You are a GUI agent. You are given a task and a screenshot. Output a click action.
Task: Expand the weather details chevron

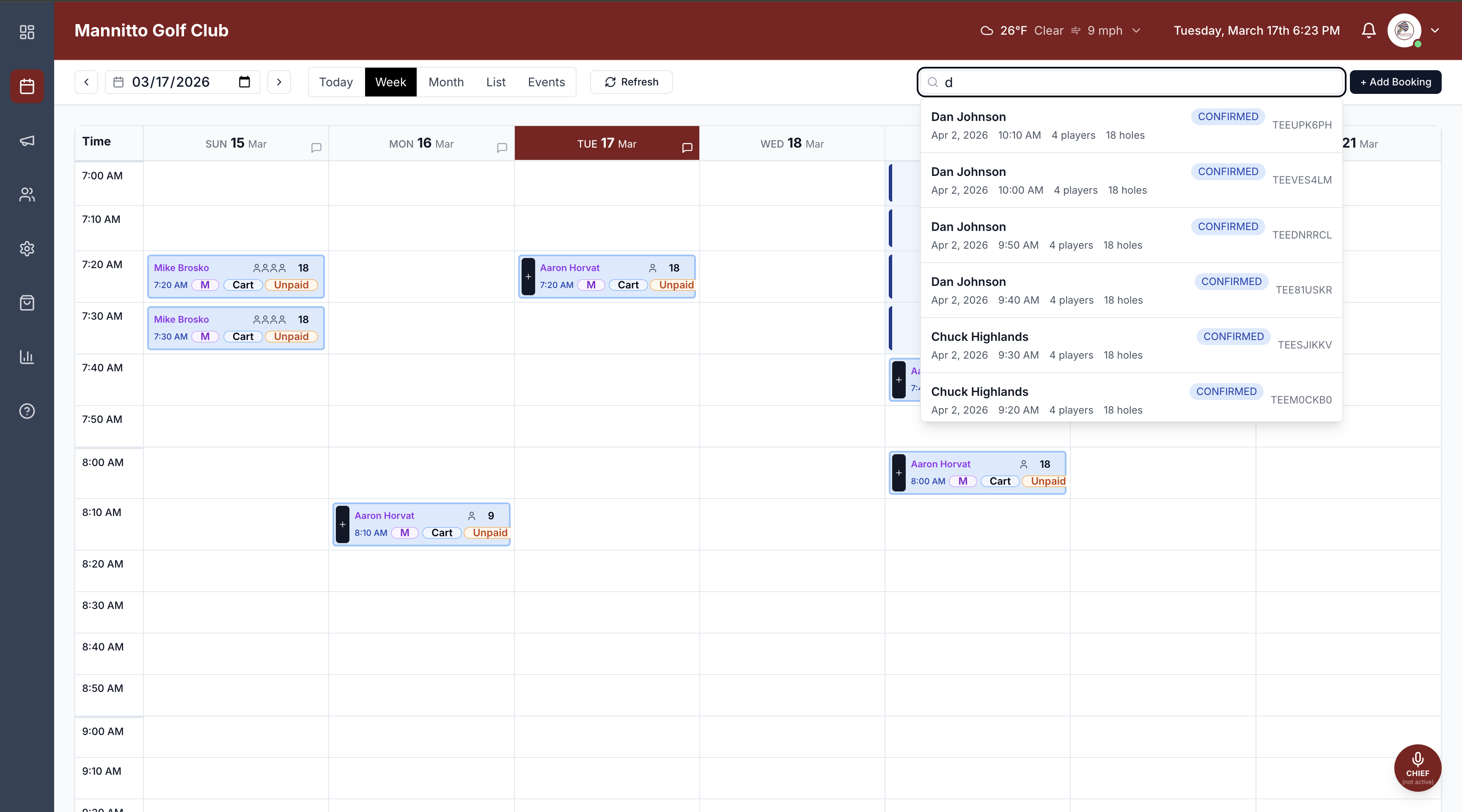click(x=1136, y=30)
